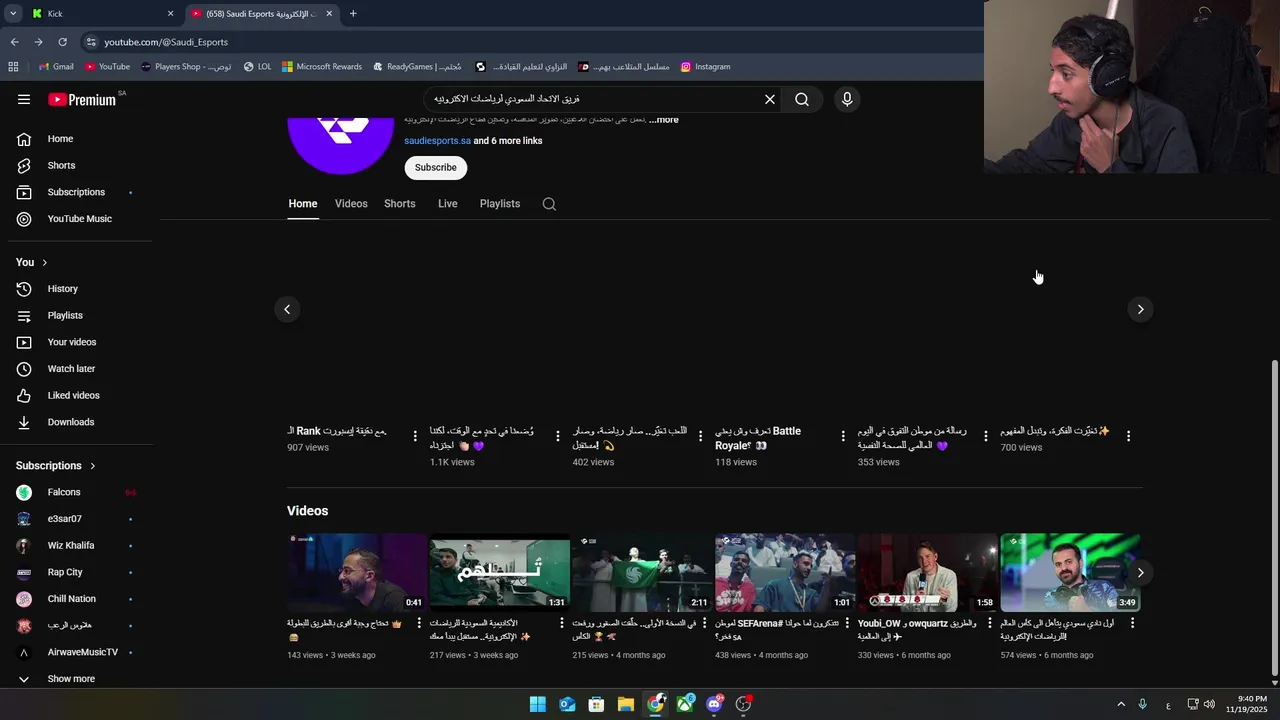Open the Instagram bookmark
Screen dimensions: 1280x720
705,67
